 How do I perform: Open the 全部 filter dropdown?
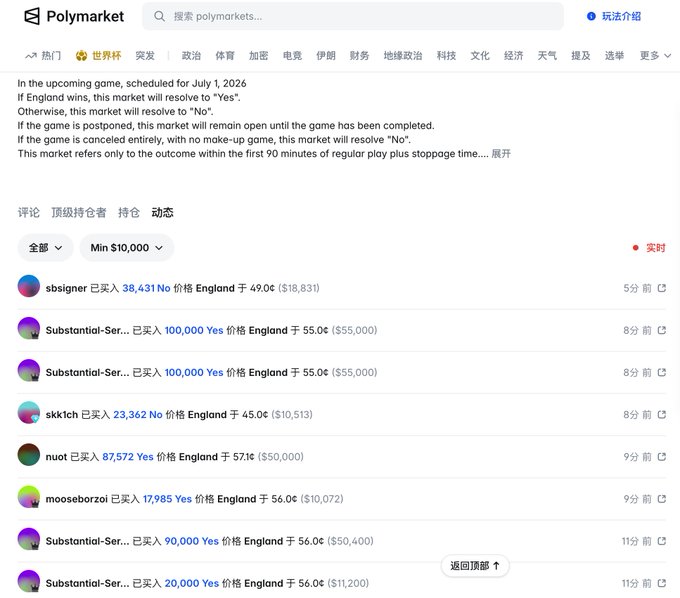46,248
